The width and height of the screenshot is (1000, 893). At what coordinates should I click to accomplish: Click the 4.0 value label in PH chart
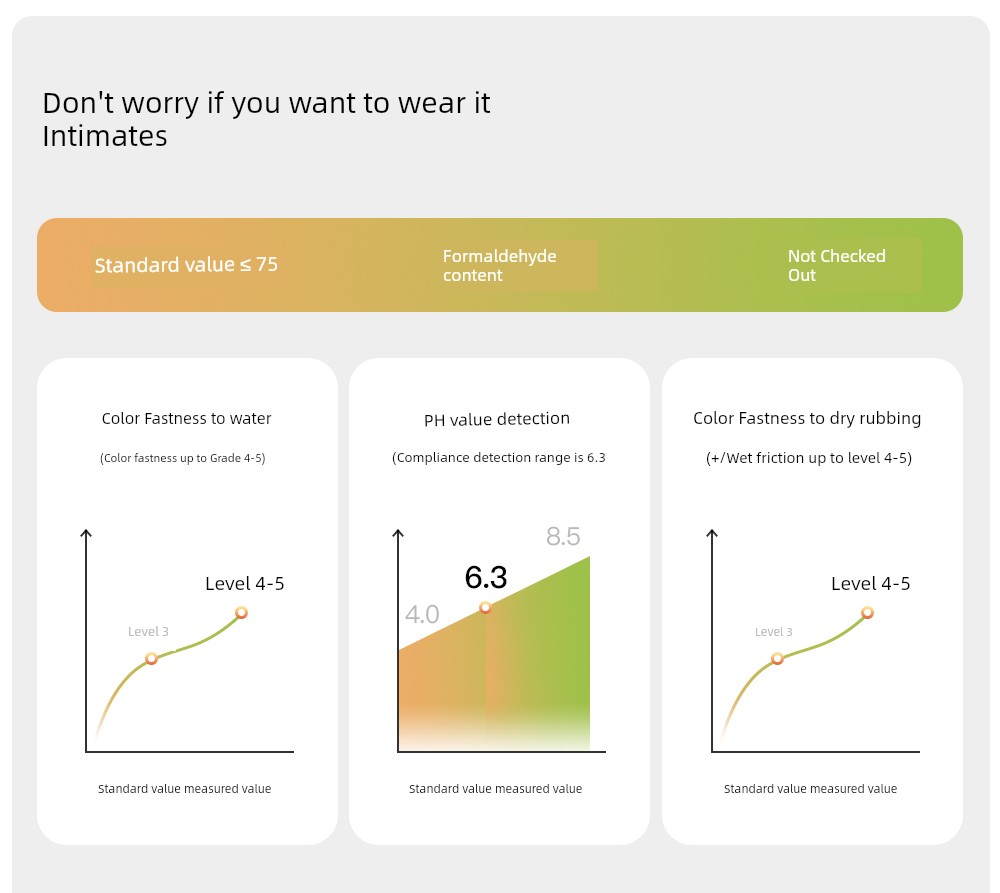coord(422,614)
